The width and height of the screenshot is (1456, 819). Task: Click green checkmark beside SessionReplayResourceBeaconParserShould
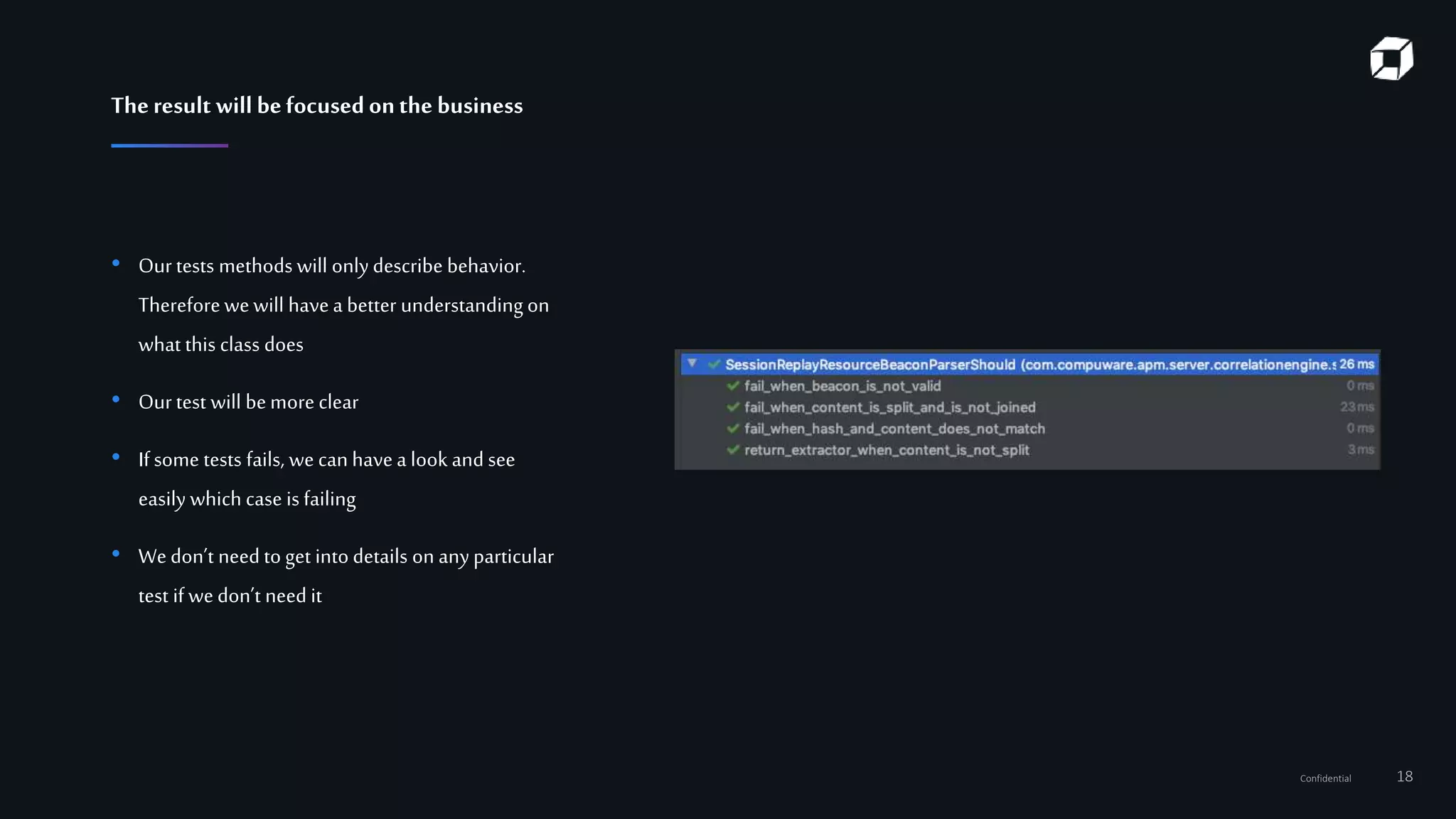(714, 365)
